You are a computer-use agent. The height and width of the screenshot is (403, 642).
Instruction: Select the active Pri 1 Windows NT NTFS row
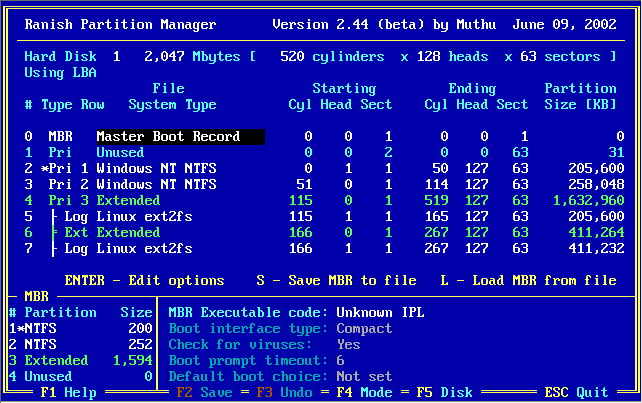(x=324, y=168)
